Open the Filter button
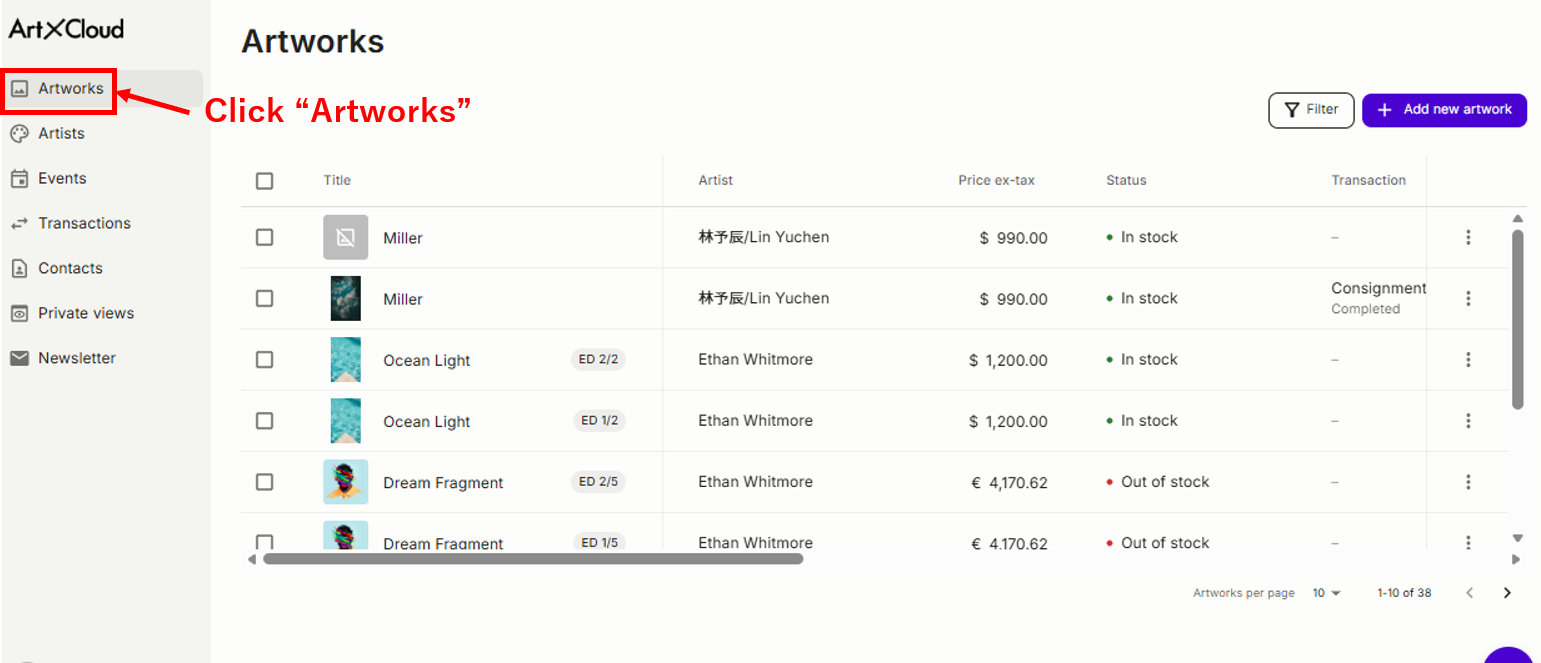This screenshot has width=1541, height=663. [x=1311, y=110]
